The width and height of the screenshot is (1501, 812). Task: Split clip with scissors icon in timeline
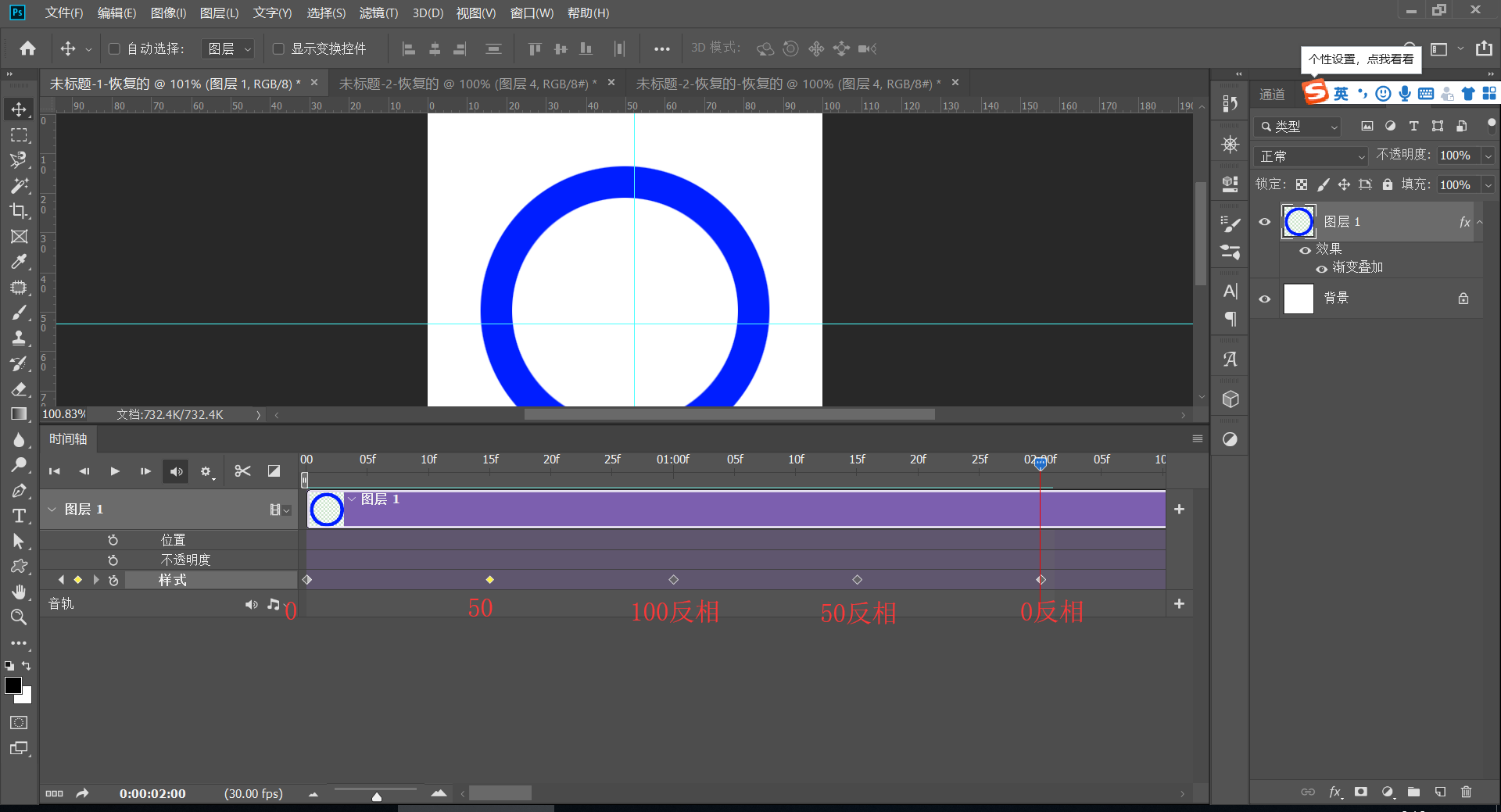pos(242,471)
